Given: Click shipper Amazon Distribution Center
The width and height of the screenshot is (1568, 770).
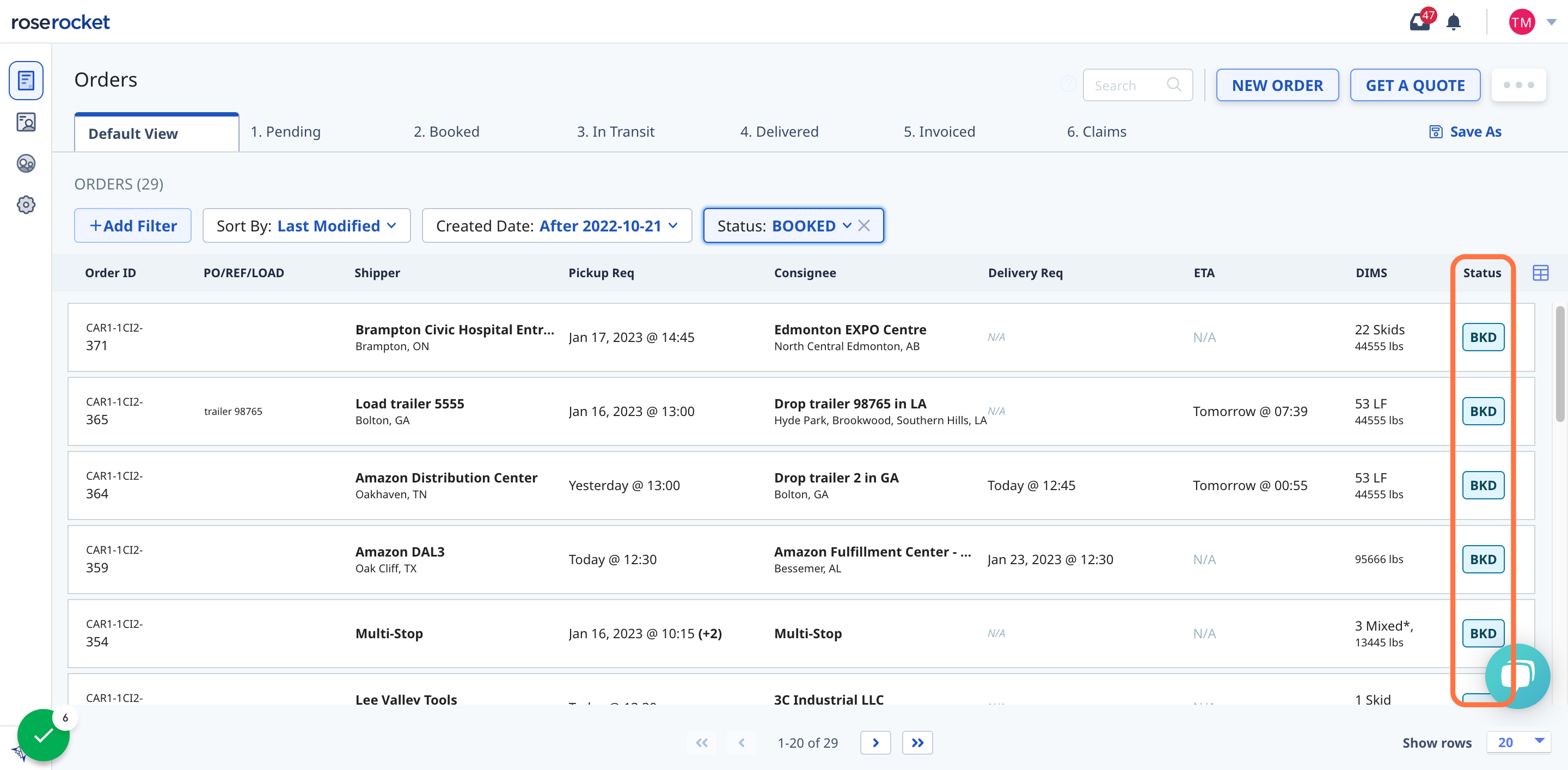Looking at the screenshot, I should tap(446, 478).
